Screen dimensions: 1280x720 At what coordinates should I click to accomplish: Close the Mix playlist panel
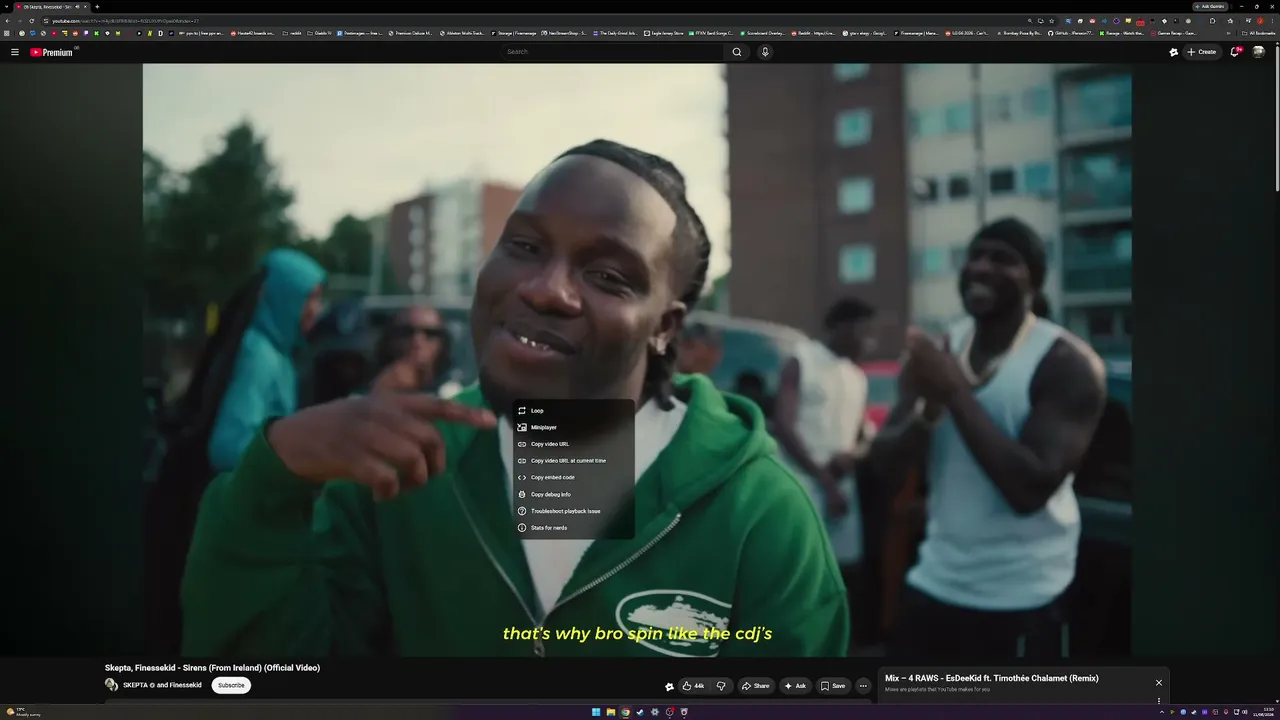coord(1159,683)
